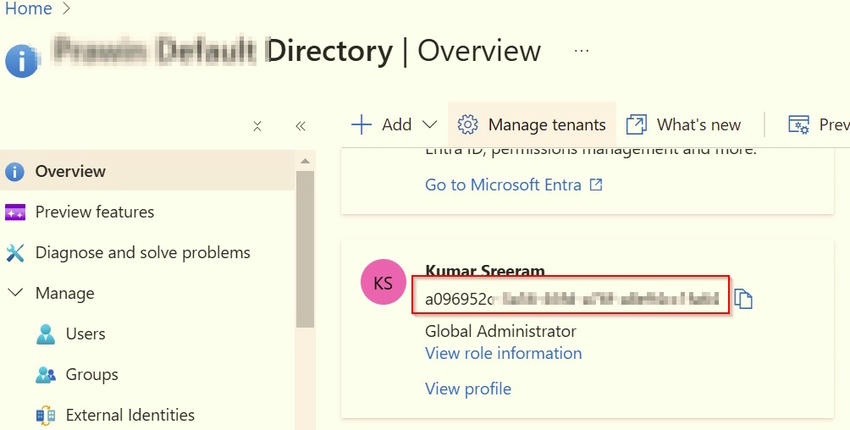Click the Add plus icon
Viewport: 850px width, 430px height.
[361, 125]
